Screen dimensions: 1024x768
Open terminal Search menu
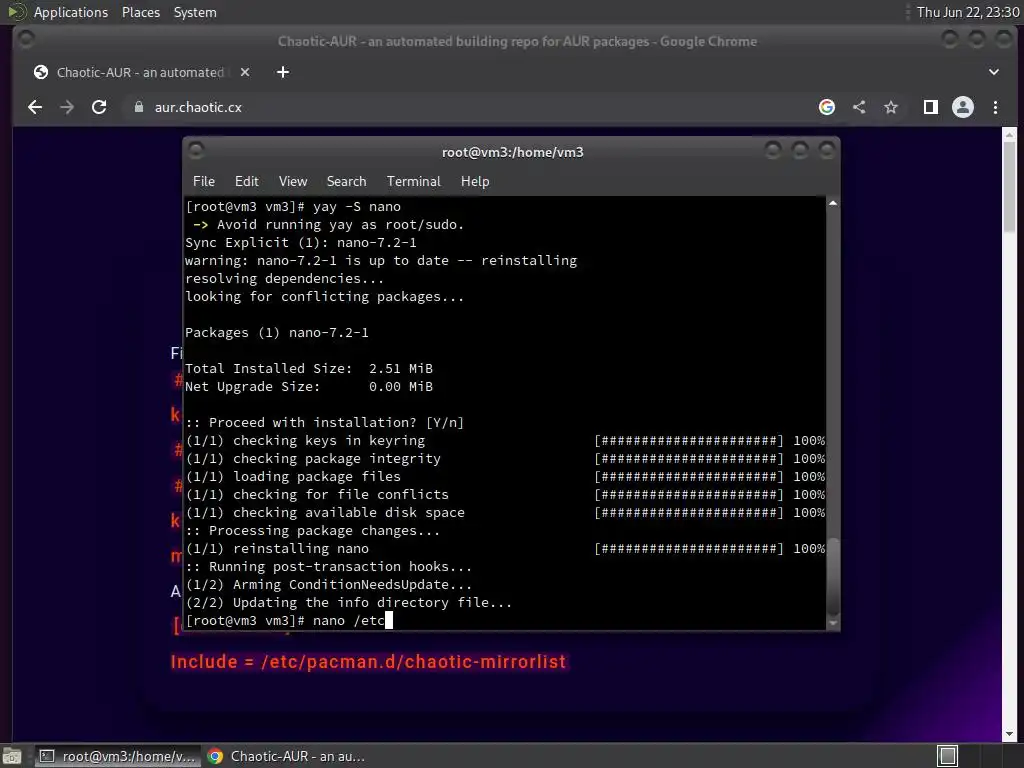(x=347, y=182)
